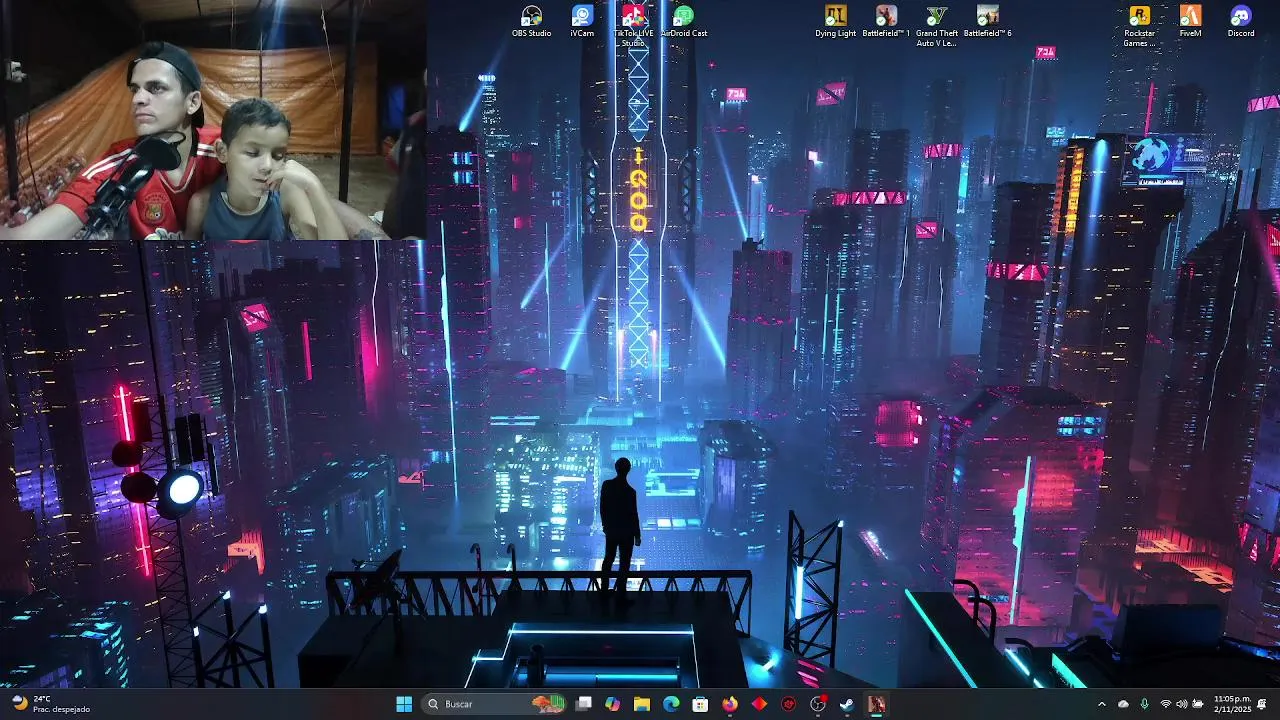Switch to OBS in the taskbar
This screenshot has width=1280, height=720.
point(818,704)
